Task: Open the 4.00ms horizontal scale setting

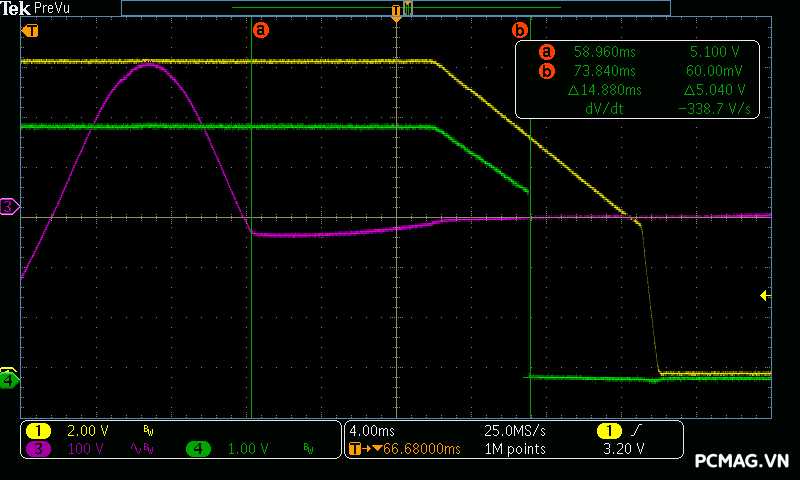Action: pos(372,431)
